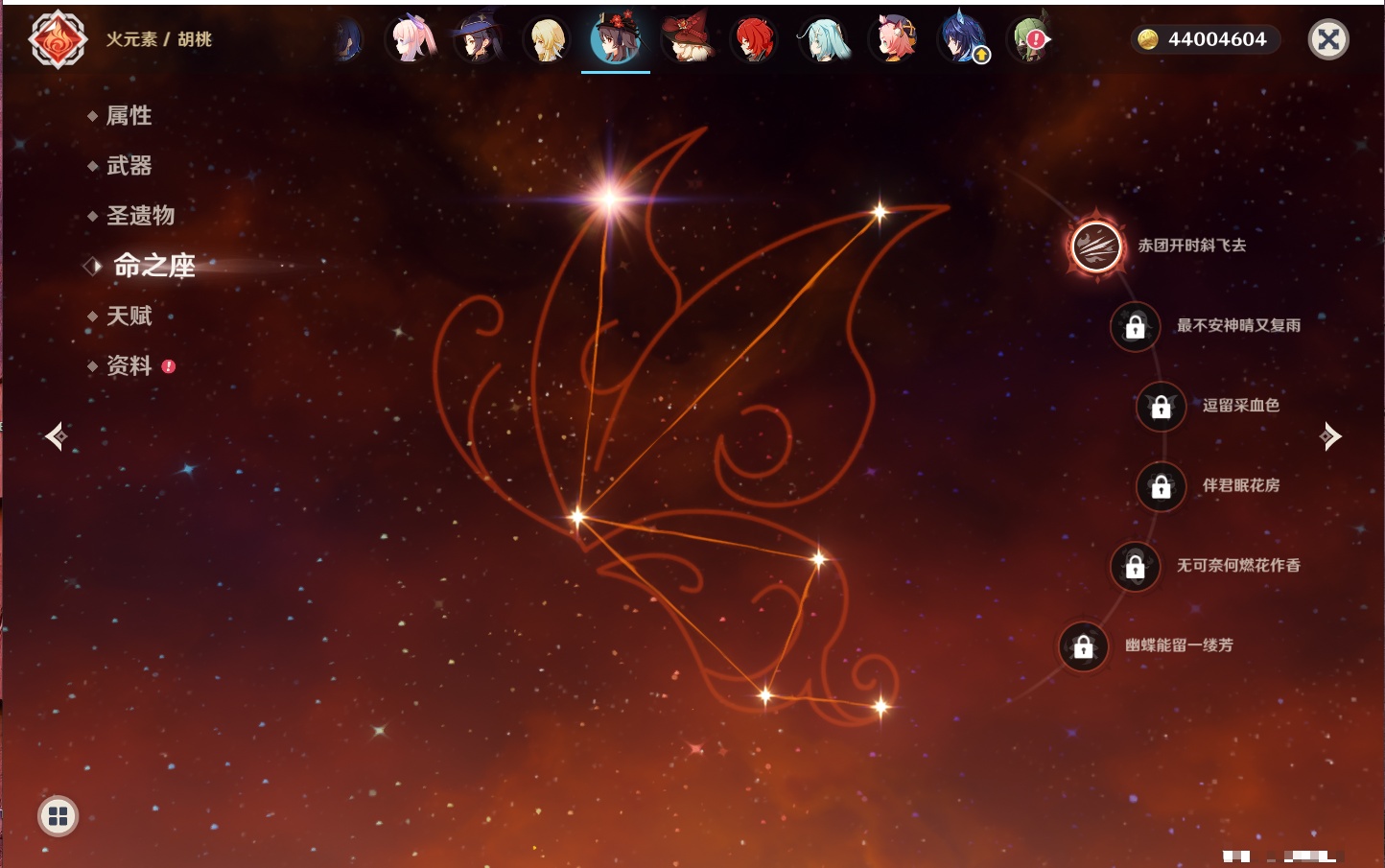
Task: Click the lock icon beside 伴君眠花房
Action: click(1161, 486)
